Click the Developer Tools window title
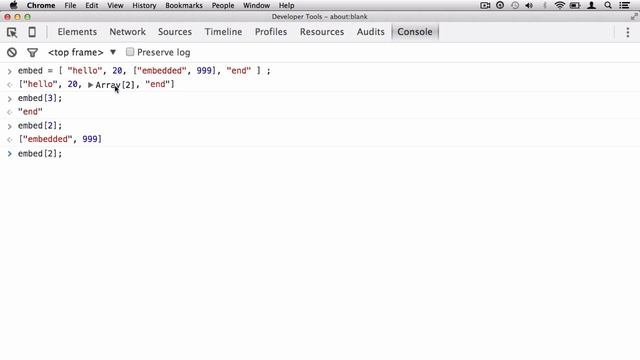The height and width of the screenshot is (360, 640). 320,17
